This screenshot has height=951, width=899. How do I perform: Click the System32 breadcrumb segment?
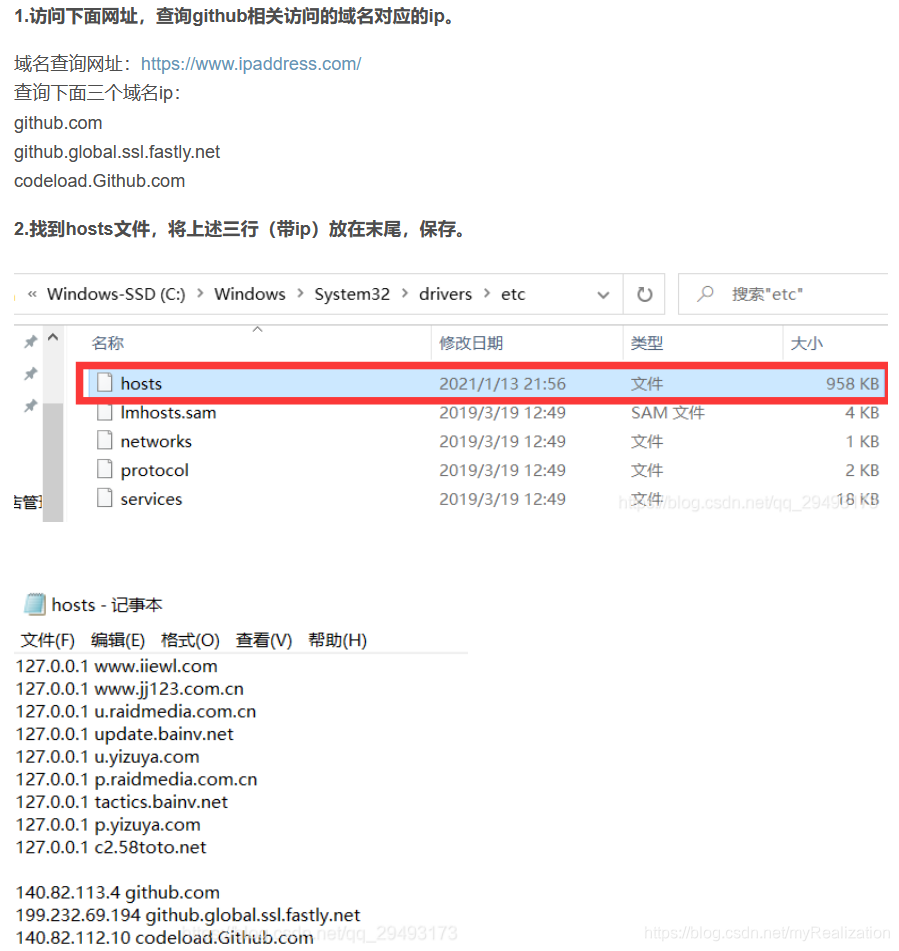352,294
